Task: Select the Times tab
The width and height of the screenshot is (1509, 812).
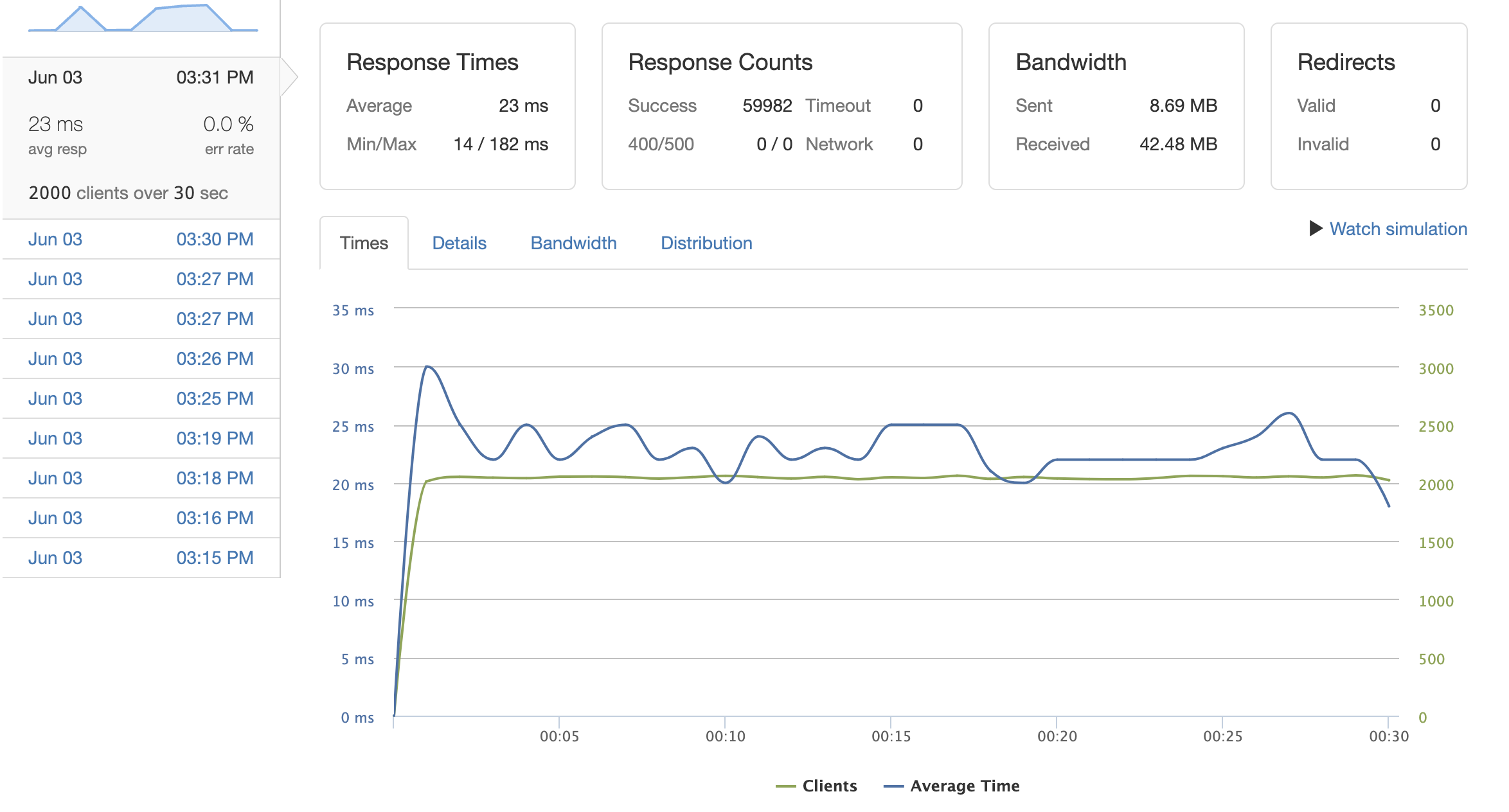Action: coord(364,243)
